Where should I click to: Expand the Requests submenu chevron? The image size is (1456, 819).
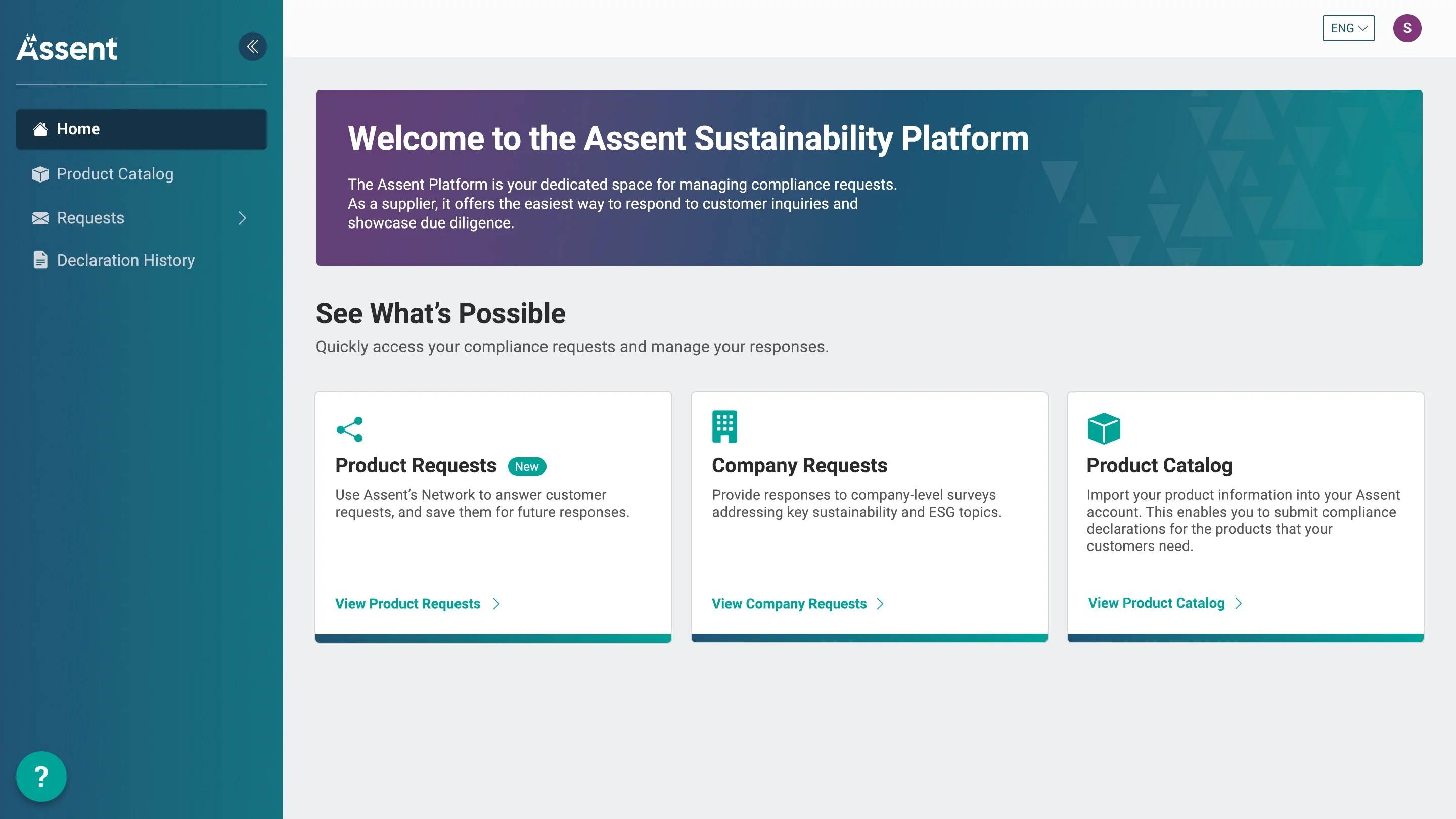(243, 218)
